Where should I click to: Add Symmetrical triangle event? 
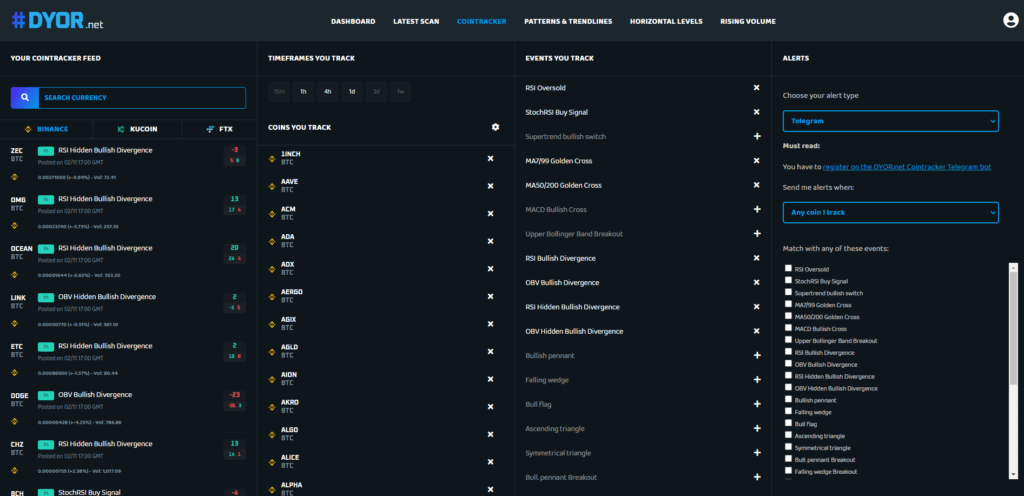click(757, 453)
